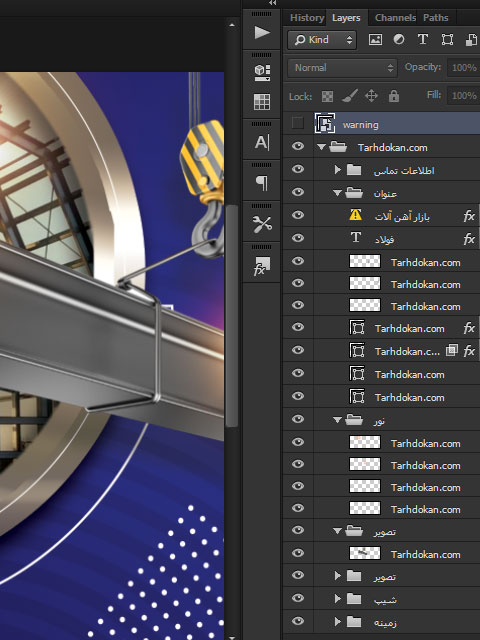
Task: Hide the فولاد text layer
Action: [298, 238]
